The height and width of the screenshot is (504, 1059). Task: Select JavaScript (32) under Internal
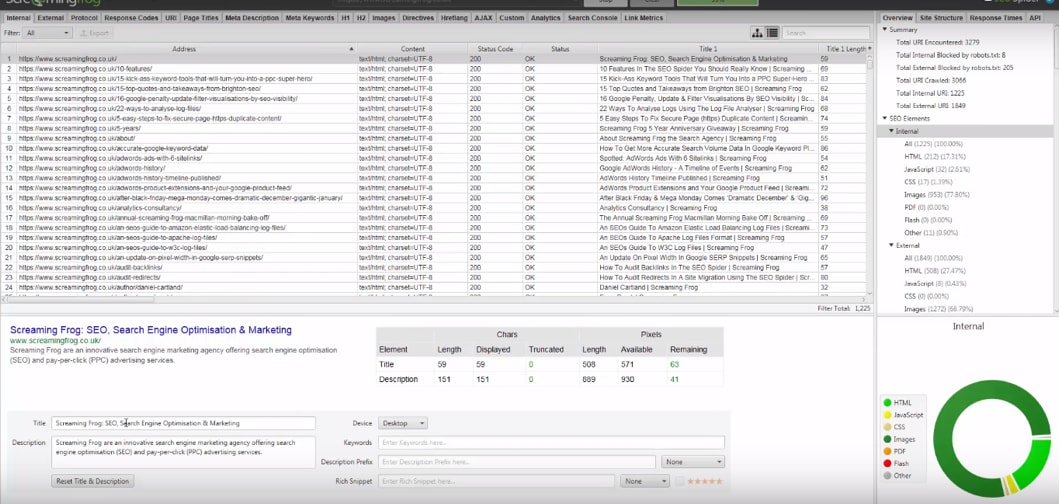pyautogui.click(x=937, y=169)
